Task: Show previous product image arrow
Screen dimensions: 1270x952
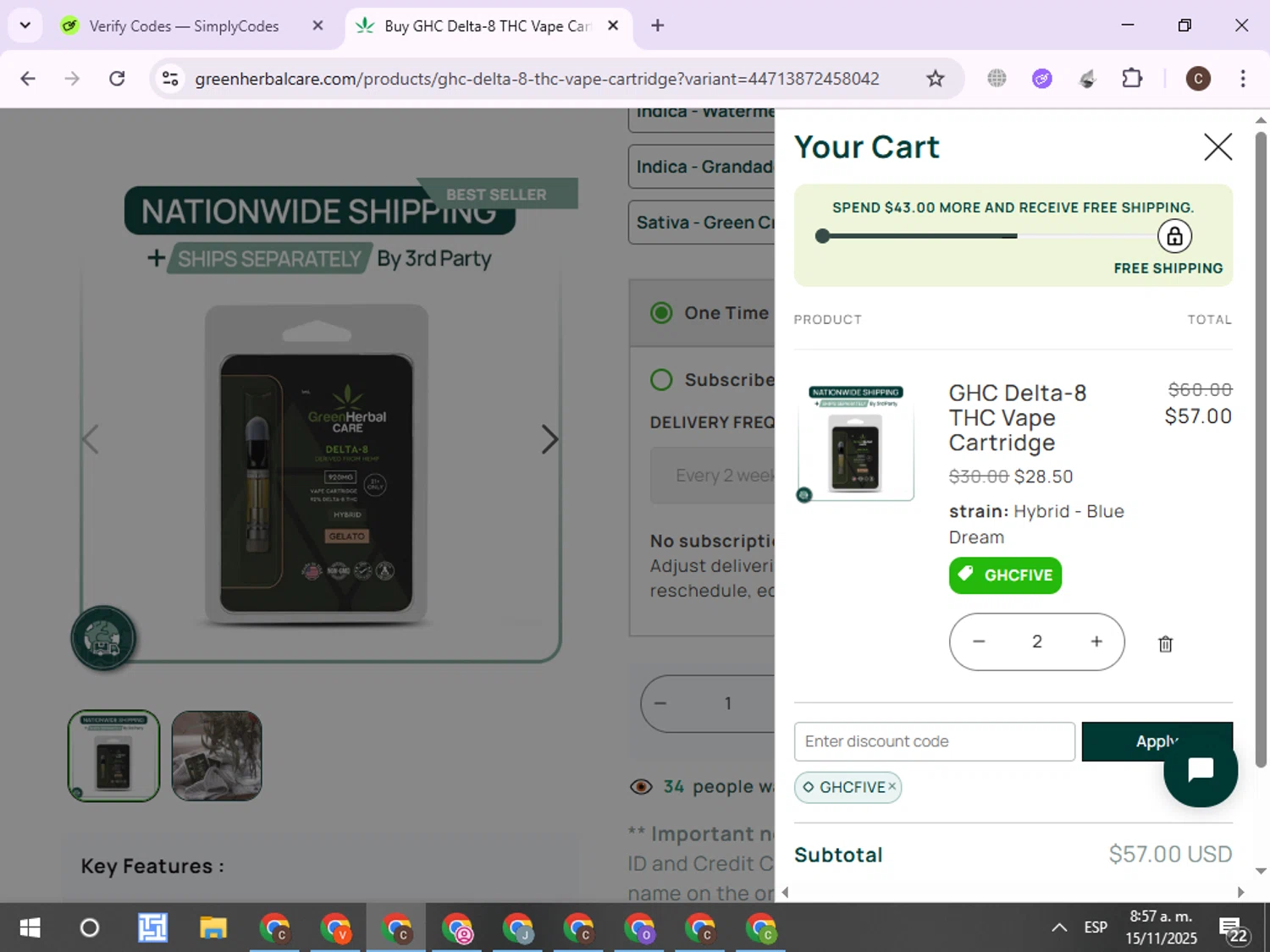Action: (x=91, y=439)
